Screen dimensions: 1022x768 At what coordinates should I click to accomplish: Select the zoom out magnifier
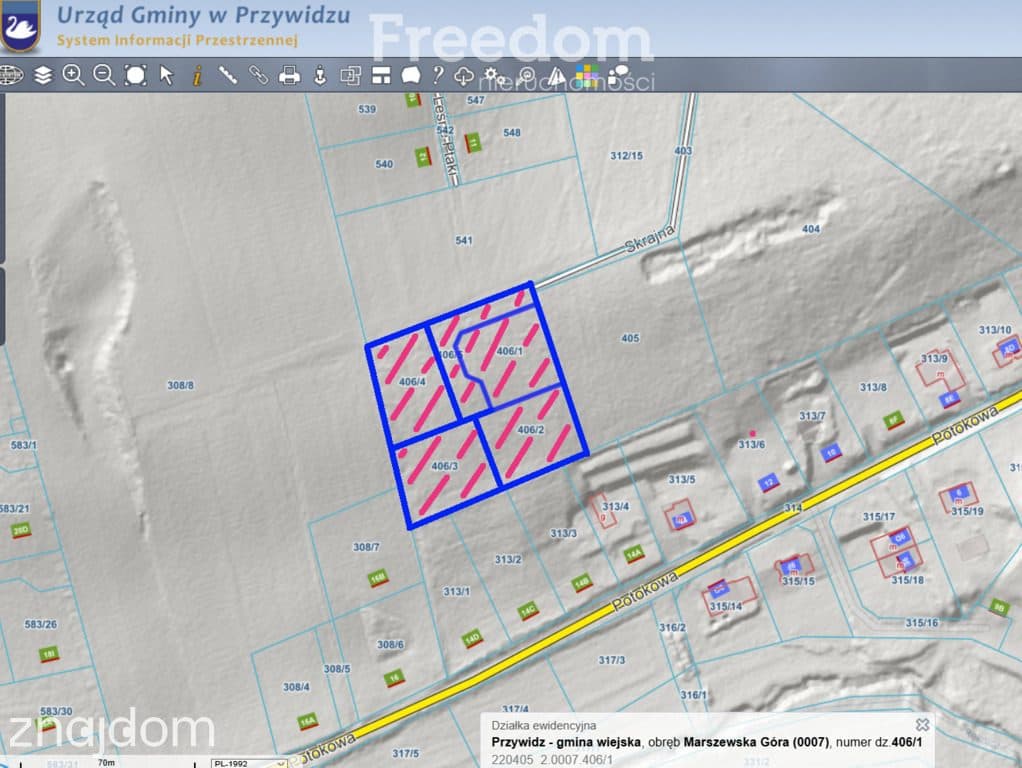104,76
